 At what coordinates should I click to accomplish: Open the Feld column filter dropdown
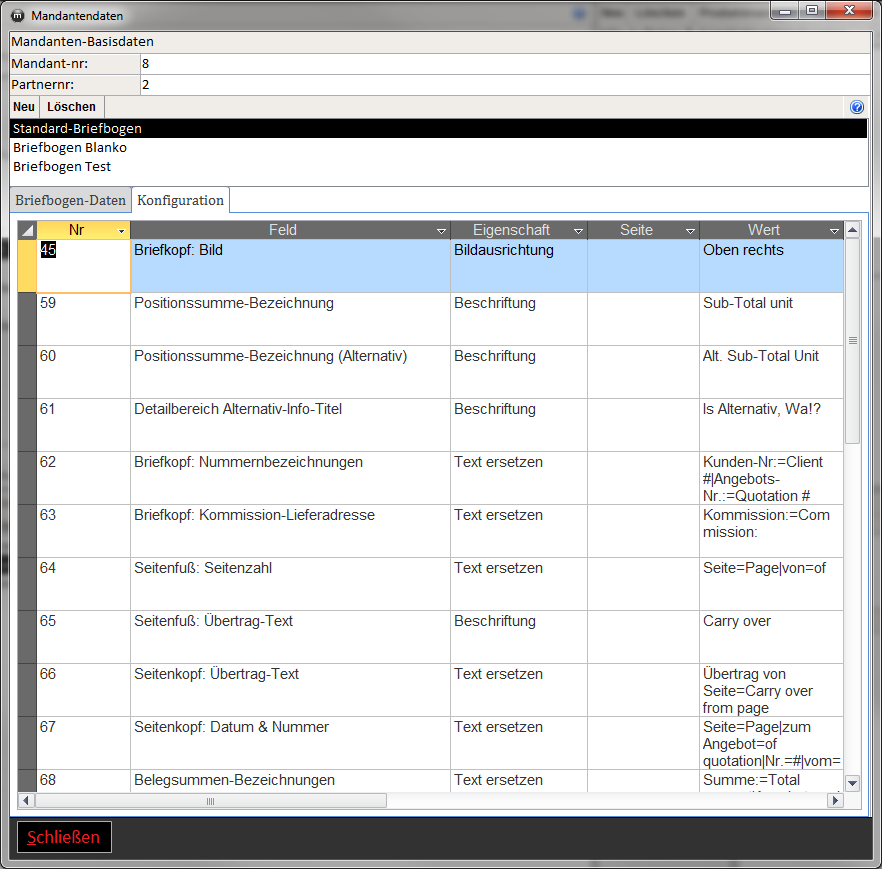pos(442,231)
